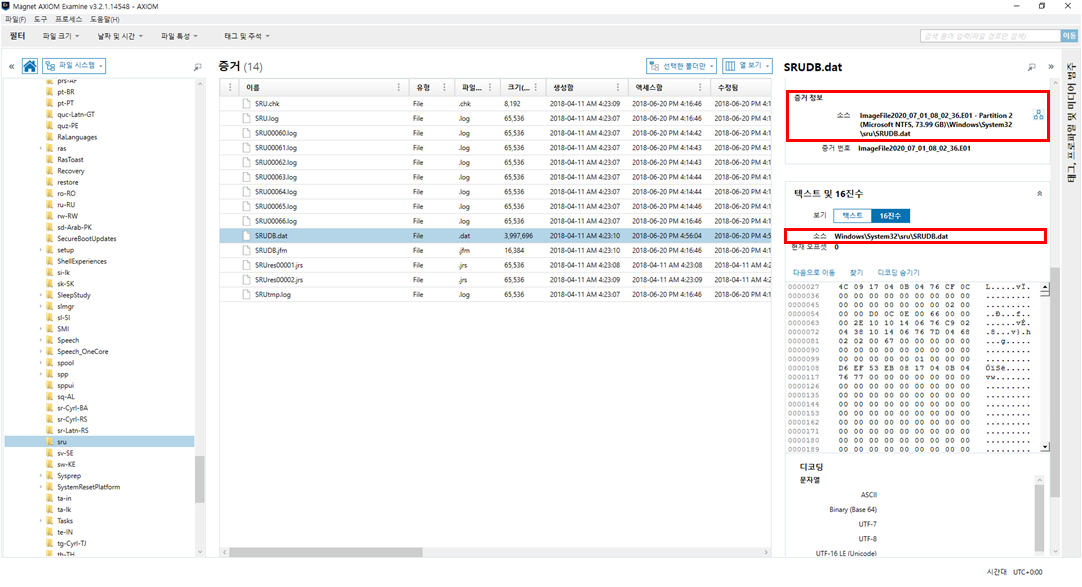Click the folder icon for SecureBootUpdates
The height and width of the screenshot is (587, 1082).
50,239
